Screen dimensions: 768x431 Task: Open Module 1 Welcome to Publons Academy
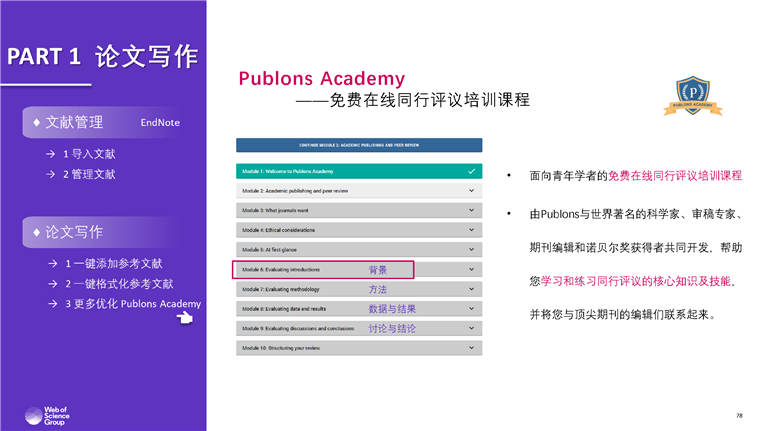pos(359,171)
